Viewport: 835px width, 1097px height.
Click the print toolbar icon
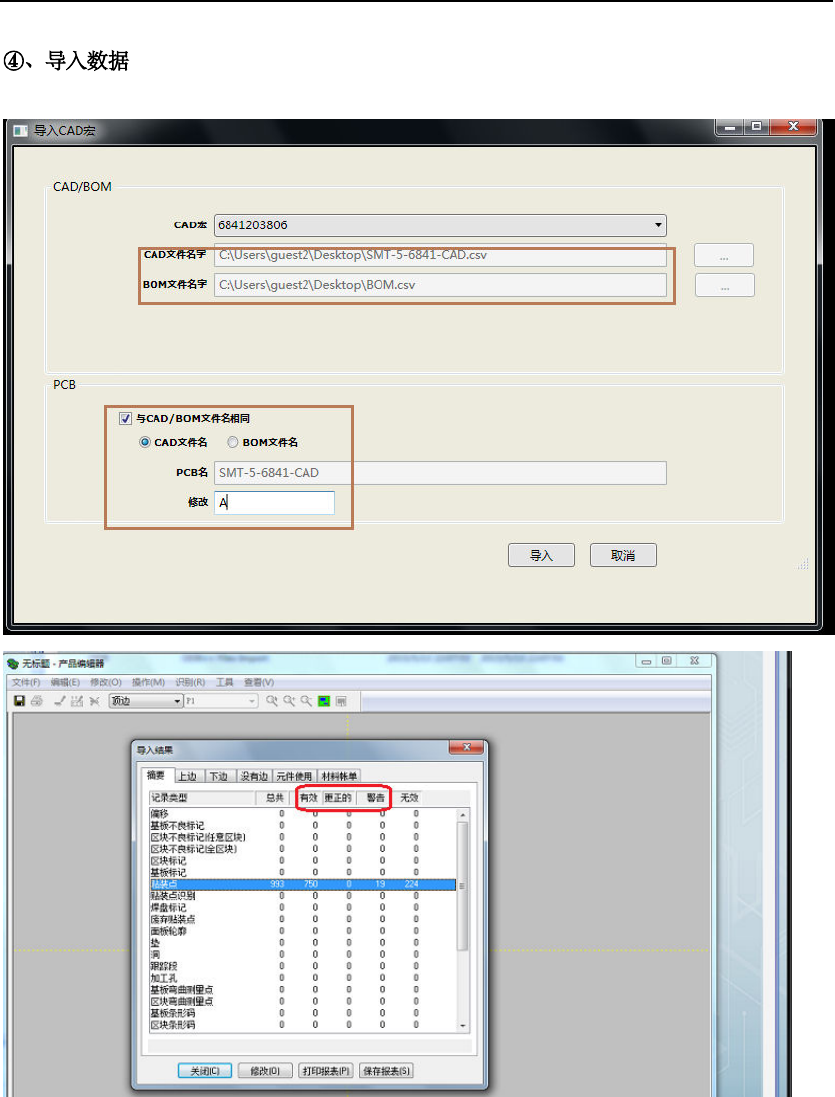click(37, 701)
